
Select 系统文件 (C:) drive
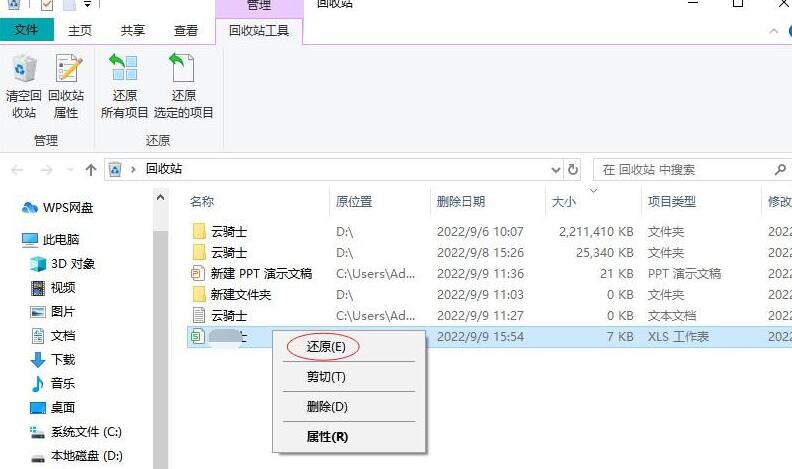click(x=76, y=432)
